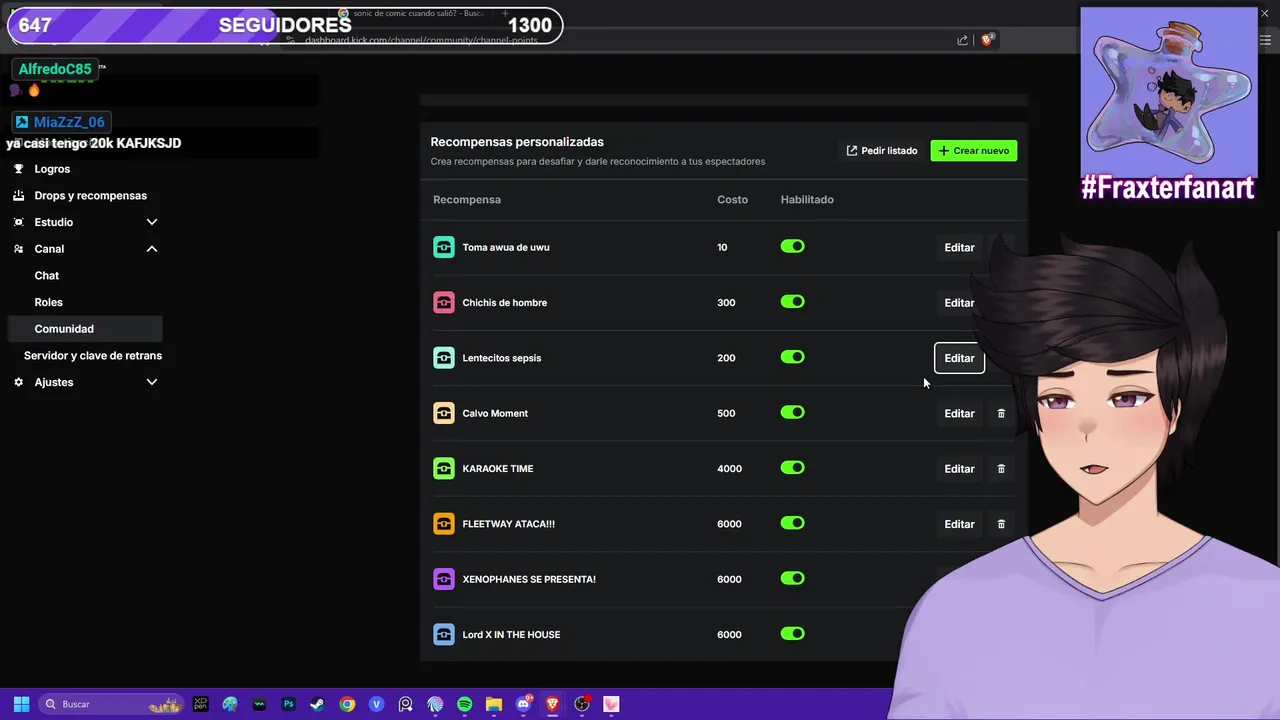
Task: Click the Lentecitos sepsis reward icon
Action: [x=443, y=357]
